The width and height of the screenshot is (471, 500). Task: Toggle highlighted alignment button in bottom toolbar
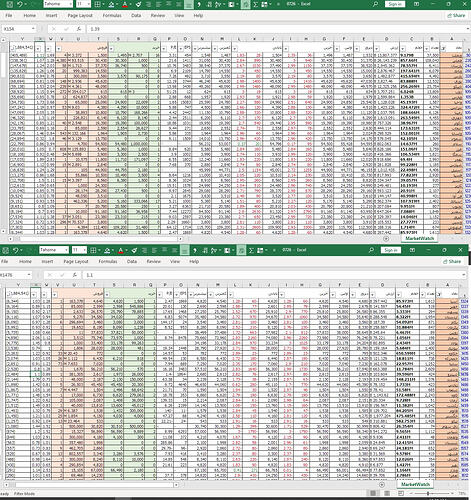tap(184, 250)
